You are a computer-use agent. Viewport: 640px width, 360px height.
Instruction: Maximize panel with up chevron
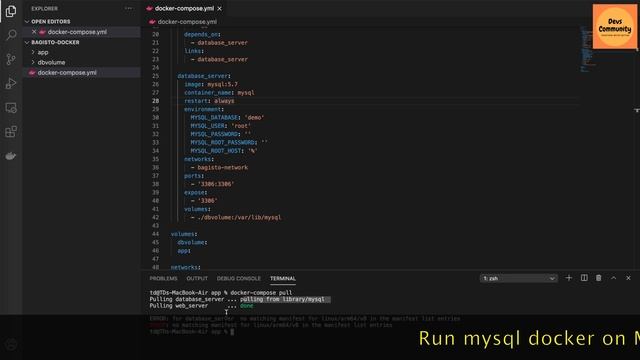pyautogui.click(x=613, y=278)
